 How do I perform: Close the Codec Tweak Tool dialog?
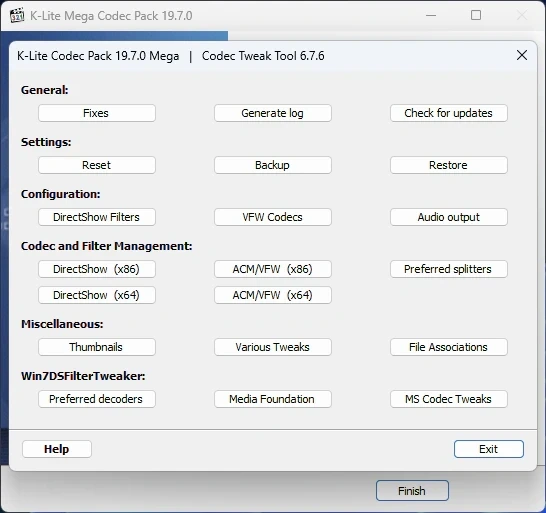pyautogui.click(x=522, y=55)
